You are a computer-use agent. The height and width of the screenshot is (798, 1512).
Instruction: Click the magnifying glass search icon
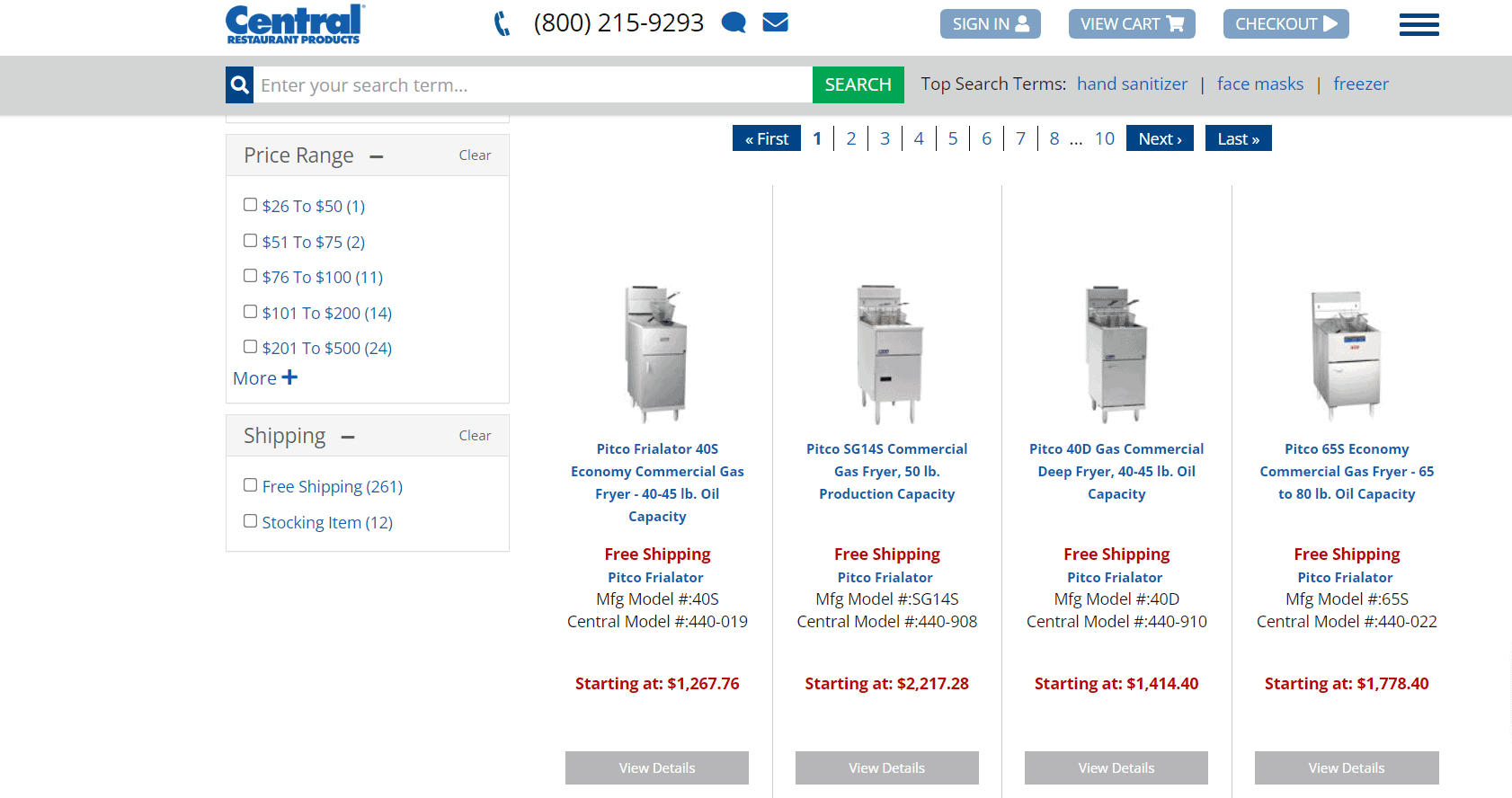click(239, 84)
